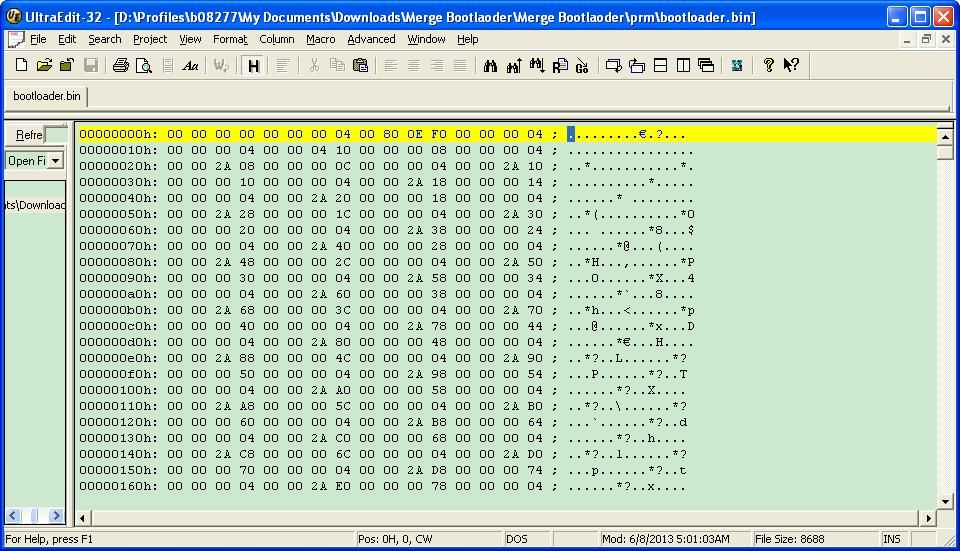Open the Help menu
Viewport: 960px width, 551px height.
(x=468, y=39)
